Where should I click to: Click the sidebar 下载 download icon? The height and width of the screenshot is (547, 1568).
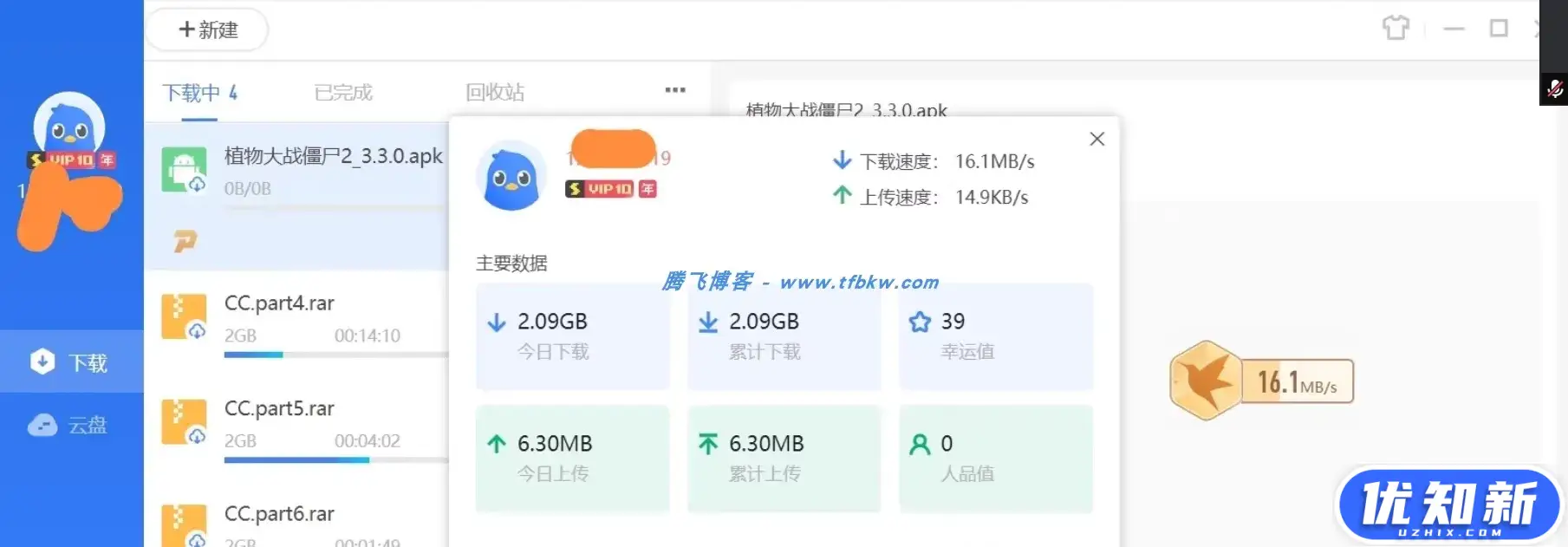point(42,361)
